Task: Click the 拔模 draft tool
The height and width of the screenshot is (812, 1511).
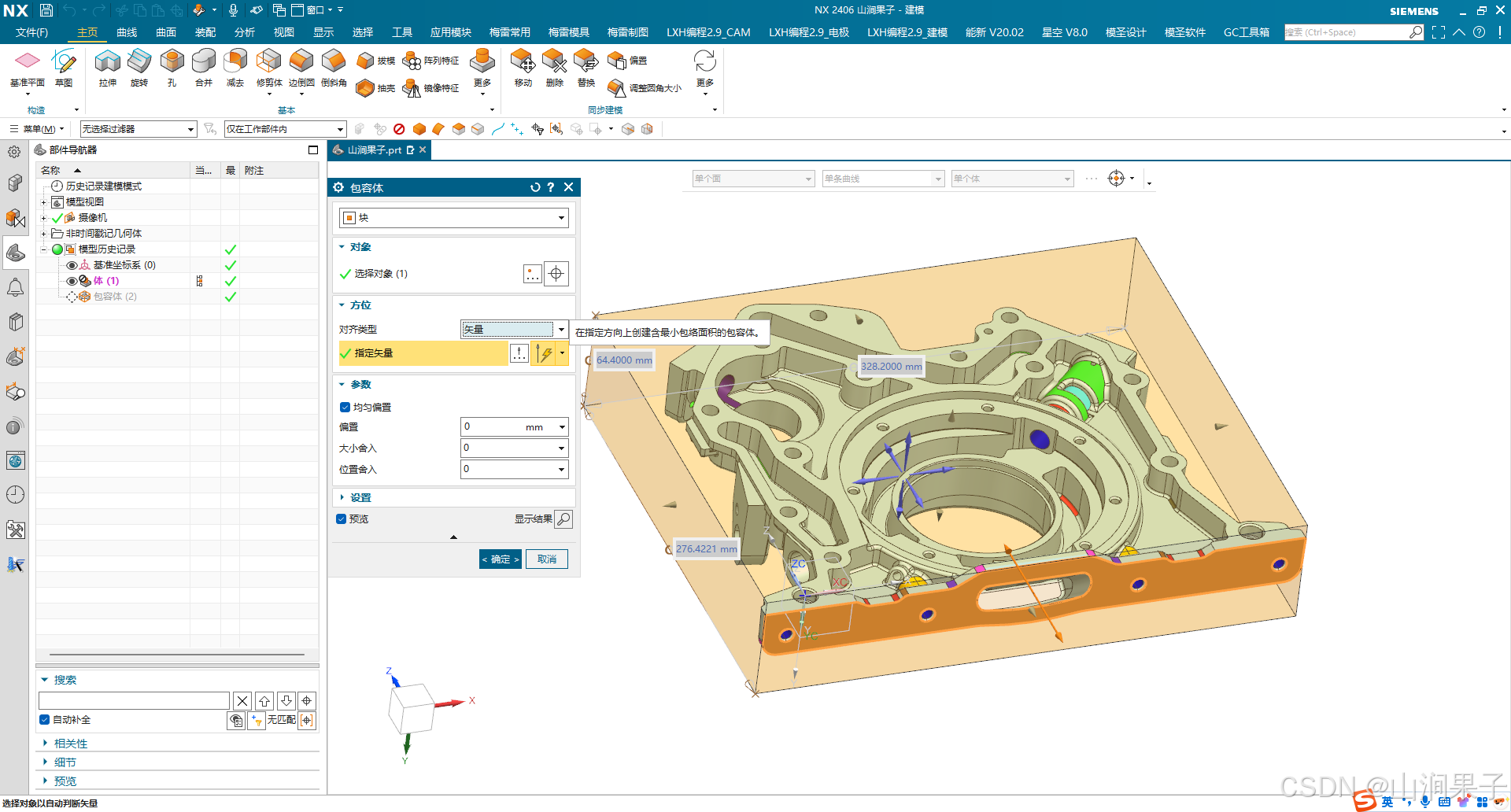Action: point(376,61)
